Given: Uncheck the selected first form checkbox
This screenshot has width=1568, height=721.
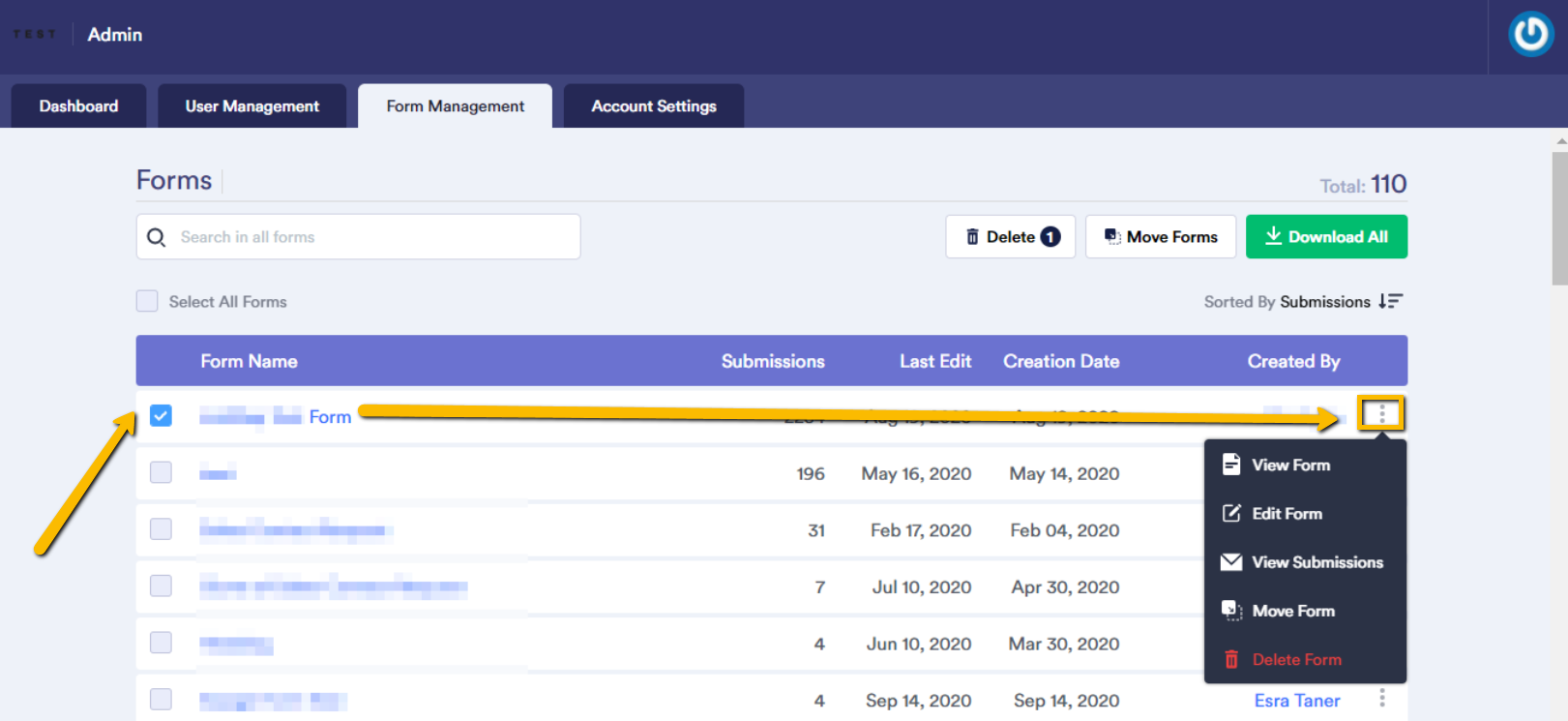Looking at the screenshot, I should (162, 416).
